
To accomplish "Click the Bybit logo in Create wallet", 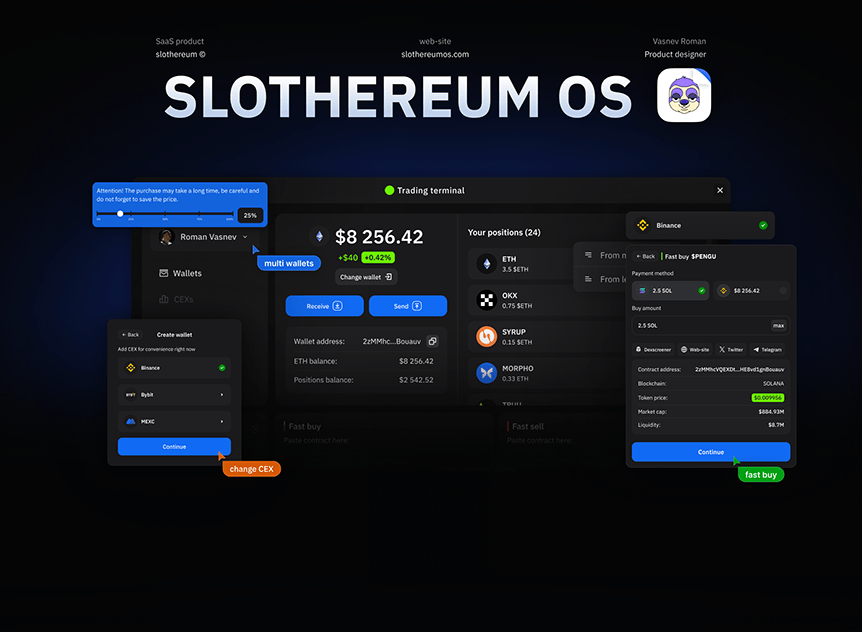I will [131, 395].
